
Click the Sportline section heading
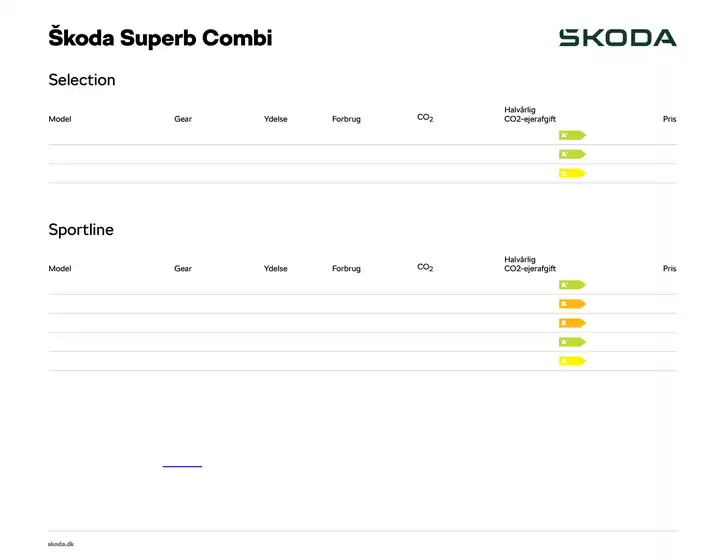[x=81, y=230]
